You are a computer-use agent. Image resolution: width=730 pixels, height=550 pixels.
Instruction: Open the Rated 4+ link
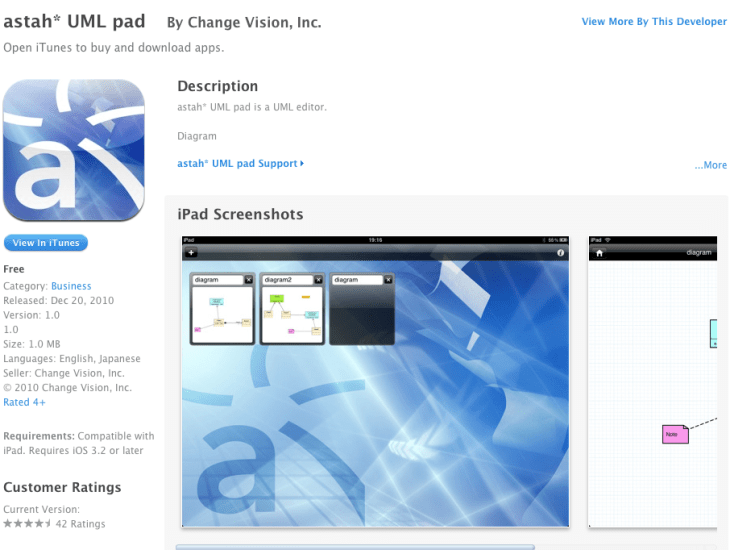[x=24, y=402]
